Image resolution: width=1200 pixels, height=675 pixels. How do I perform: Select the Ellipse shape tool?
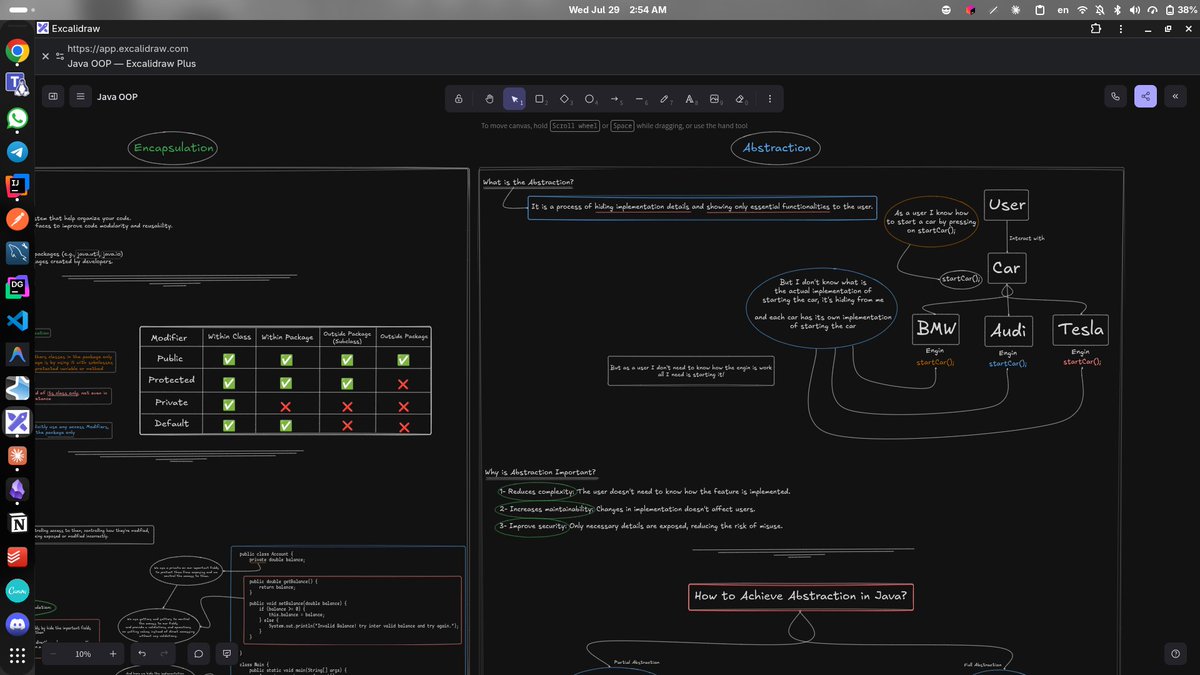[x=590, y=99]
